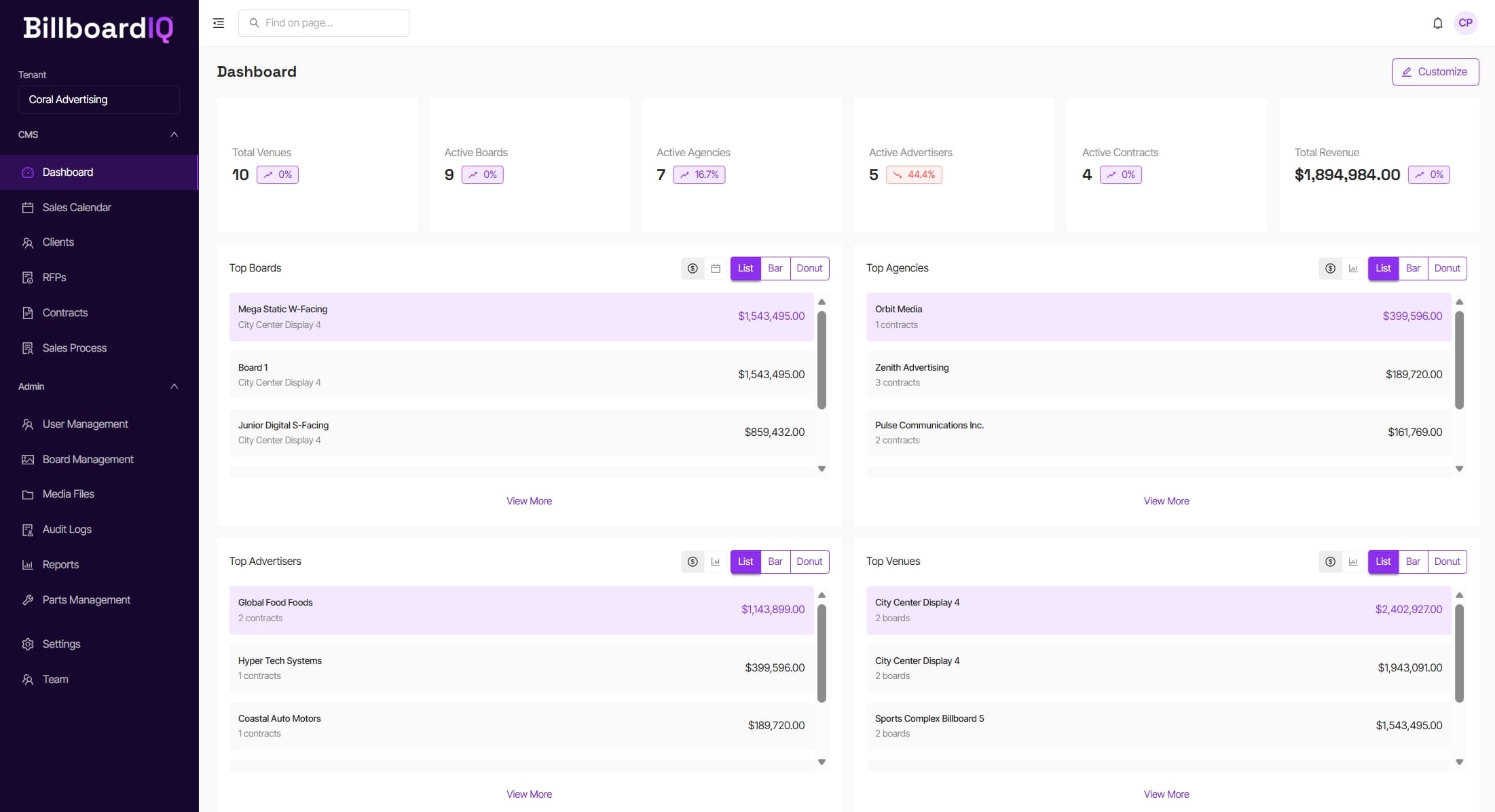Collapse the CMS sidebar section
The image size is (1495, 812).
click(174, 134)
